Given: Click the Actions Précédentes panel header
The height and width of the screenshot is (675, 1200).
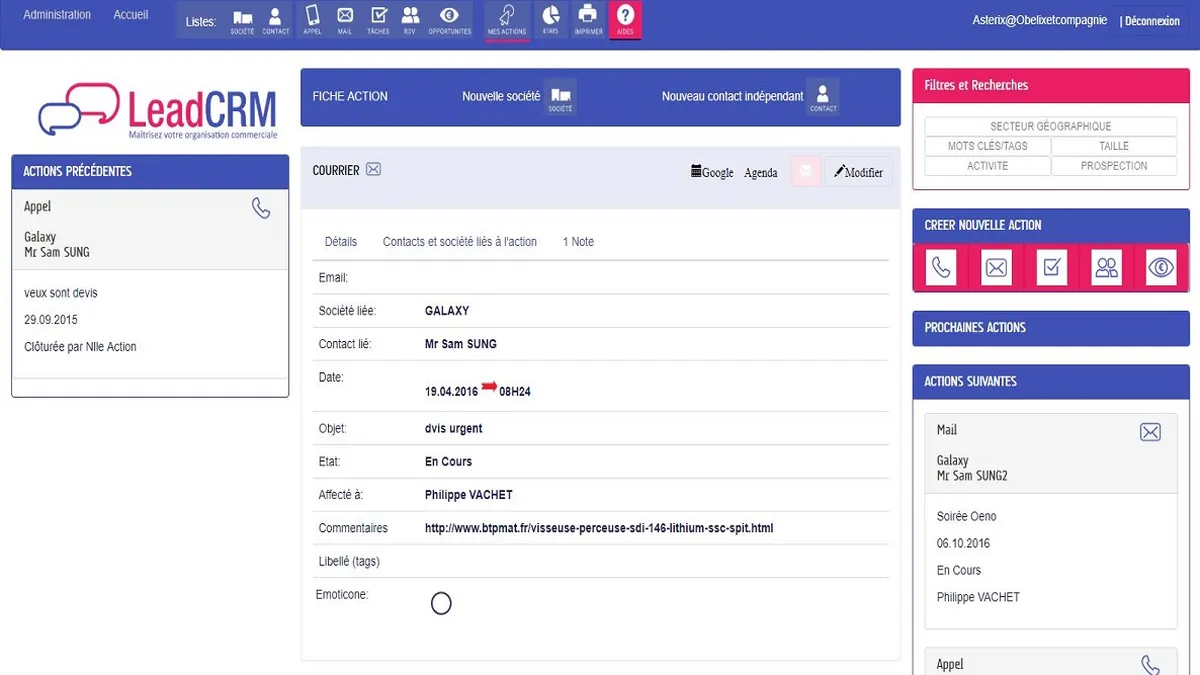Looking at the screenshot, I should [x=150, y=171].
